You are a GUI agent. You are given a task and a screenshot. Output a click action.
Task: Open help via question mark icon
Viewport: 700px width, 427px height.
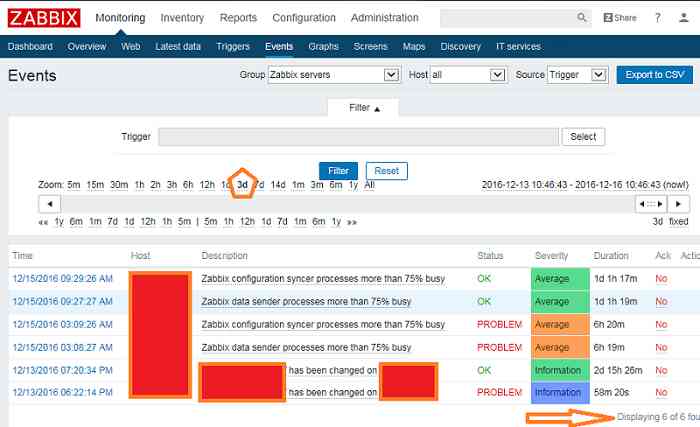(658, 18)
